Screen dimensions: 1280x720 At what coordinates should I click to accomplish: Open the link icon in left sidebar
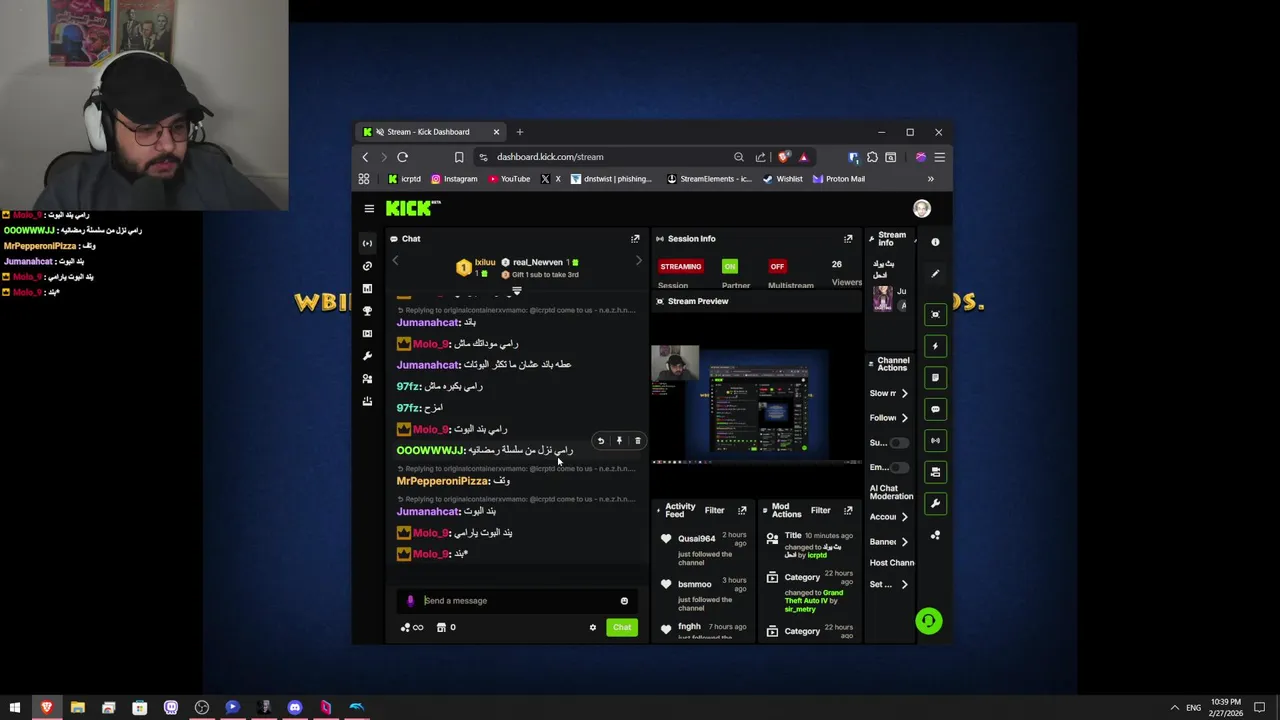click(367, 266)
